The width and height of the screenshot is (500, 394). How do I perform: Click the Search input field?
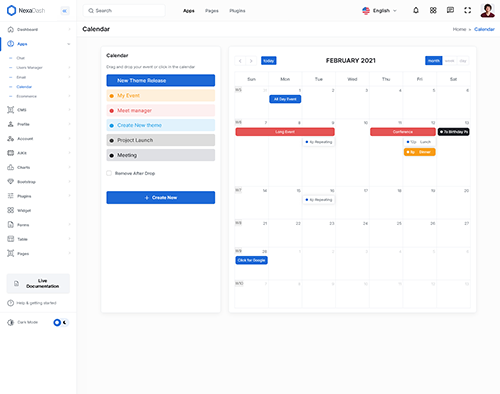coord(124,11)
